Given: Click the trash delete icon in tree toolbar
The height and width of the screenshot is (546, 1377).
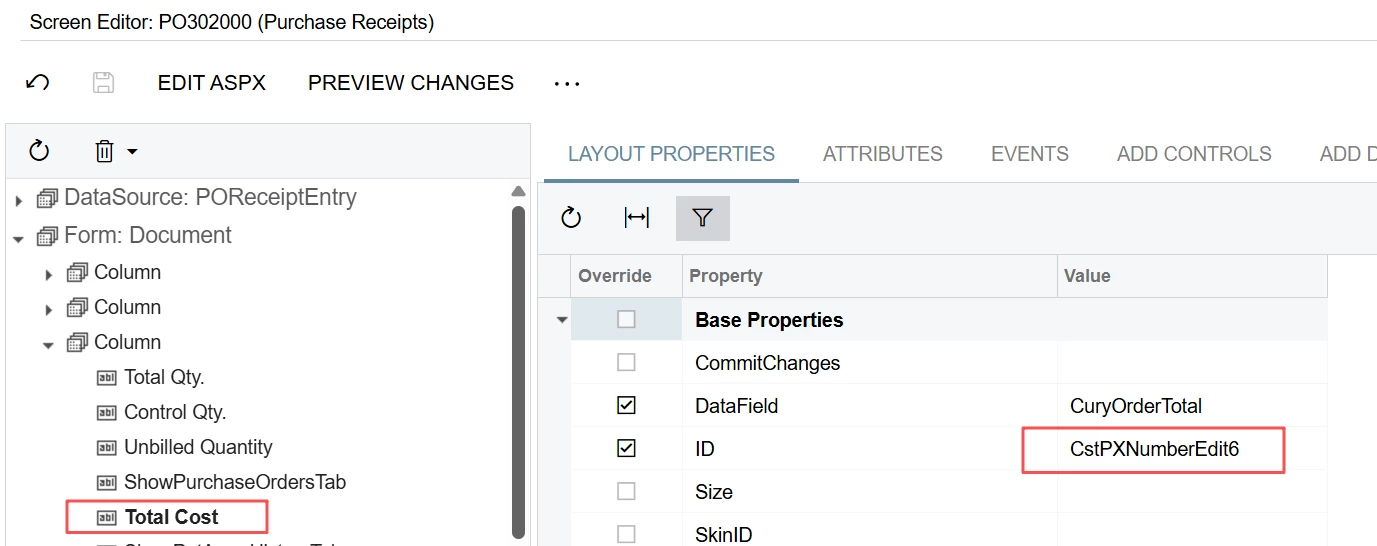Looking at the screenshot, I should click(x=104, y=151).
